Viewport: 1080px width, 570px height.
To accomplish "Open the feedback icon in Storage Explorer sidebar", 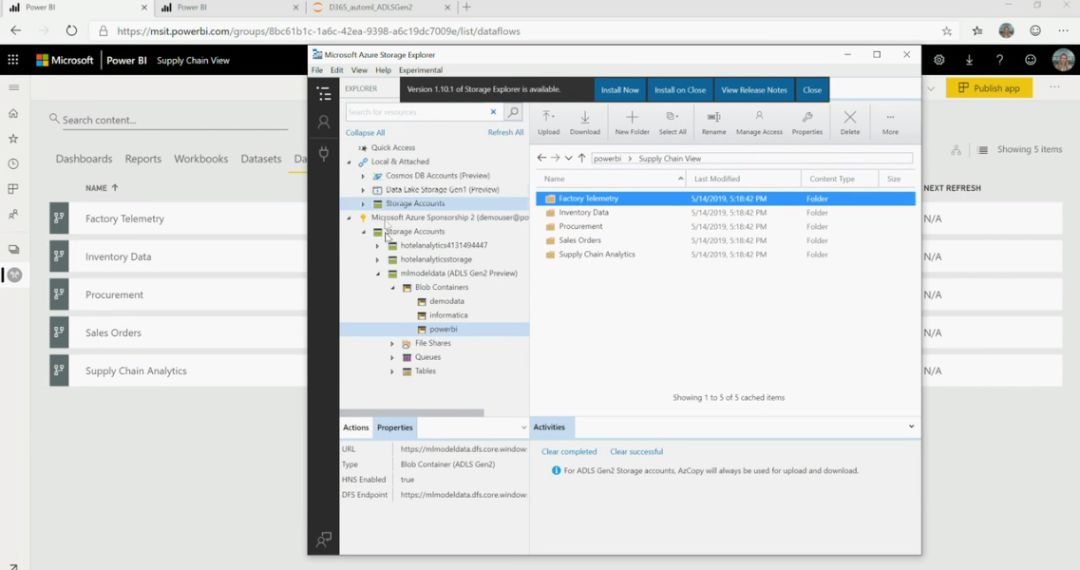I will click(x=324, y=539).
